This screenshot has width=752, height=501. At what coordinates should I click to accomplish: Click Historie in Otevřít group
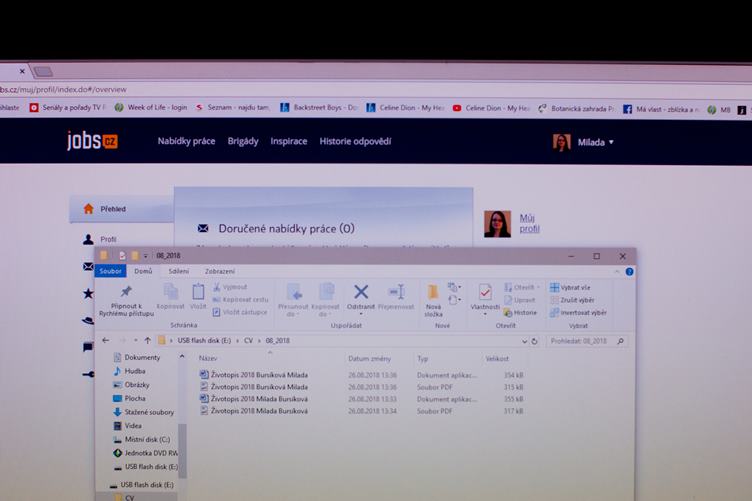520,313
